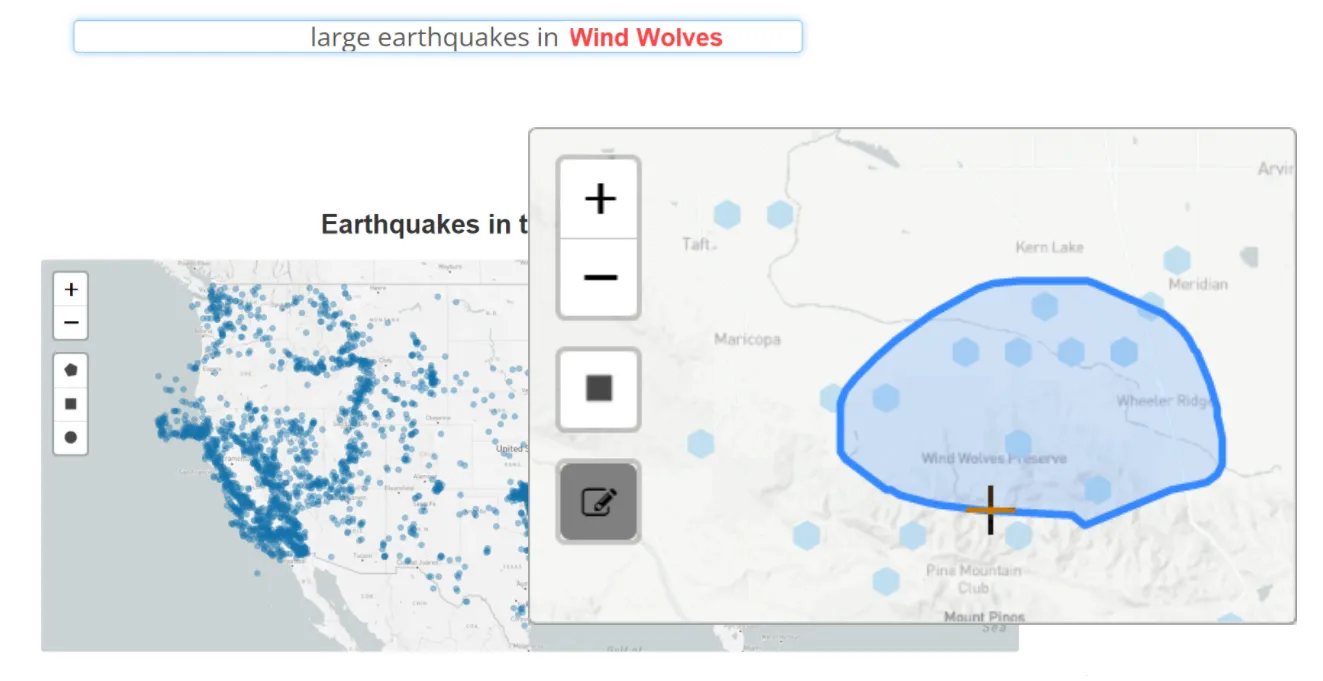Viewport: 1323px width, 681px height.
Task: Click the Wind Wolves Preserve map label
Action: [x=993, y=459]
